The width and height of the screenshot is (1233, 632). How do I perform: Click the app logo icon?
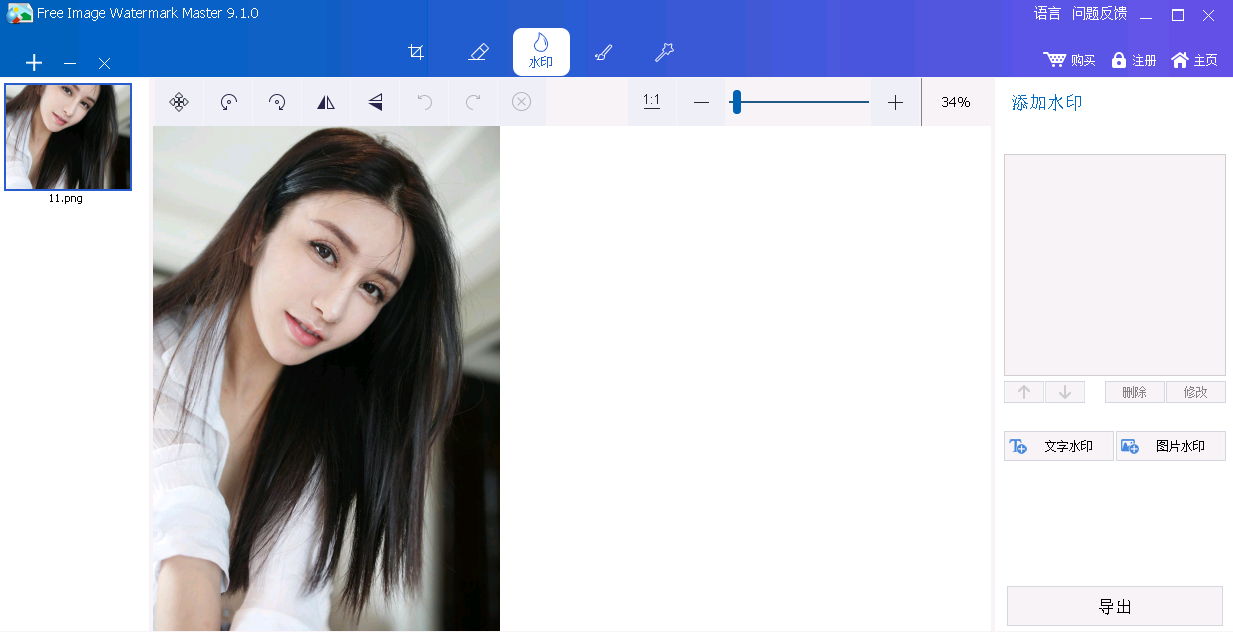pos(19,14)
